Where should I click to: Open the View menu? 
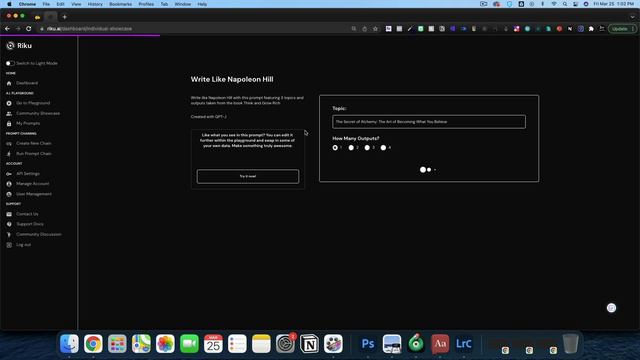pyautogui.click(x=76, y=4)
